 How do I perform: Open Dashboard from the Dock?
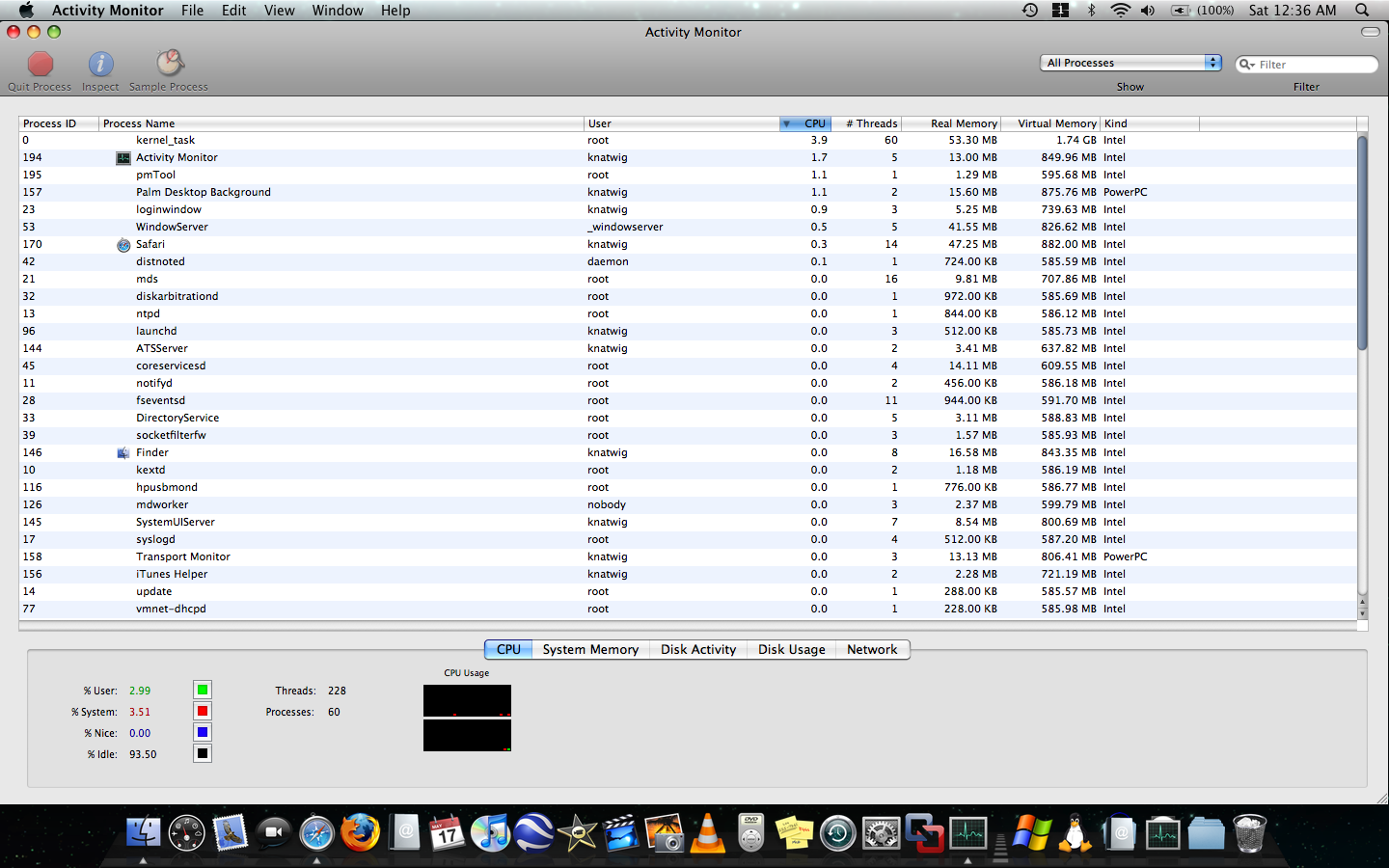(x=187, y=832)
